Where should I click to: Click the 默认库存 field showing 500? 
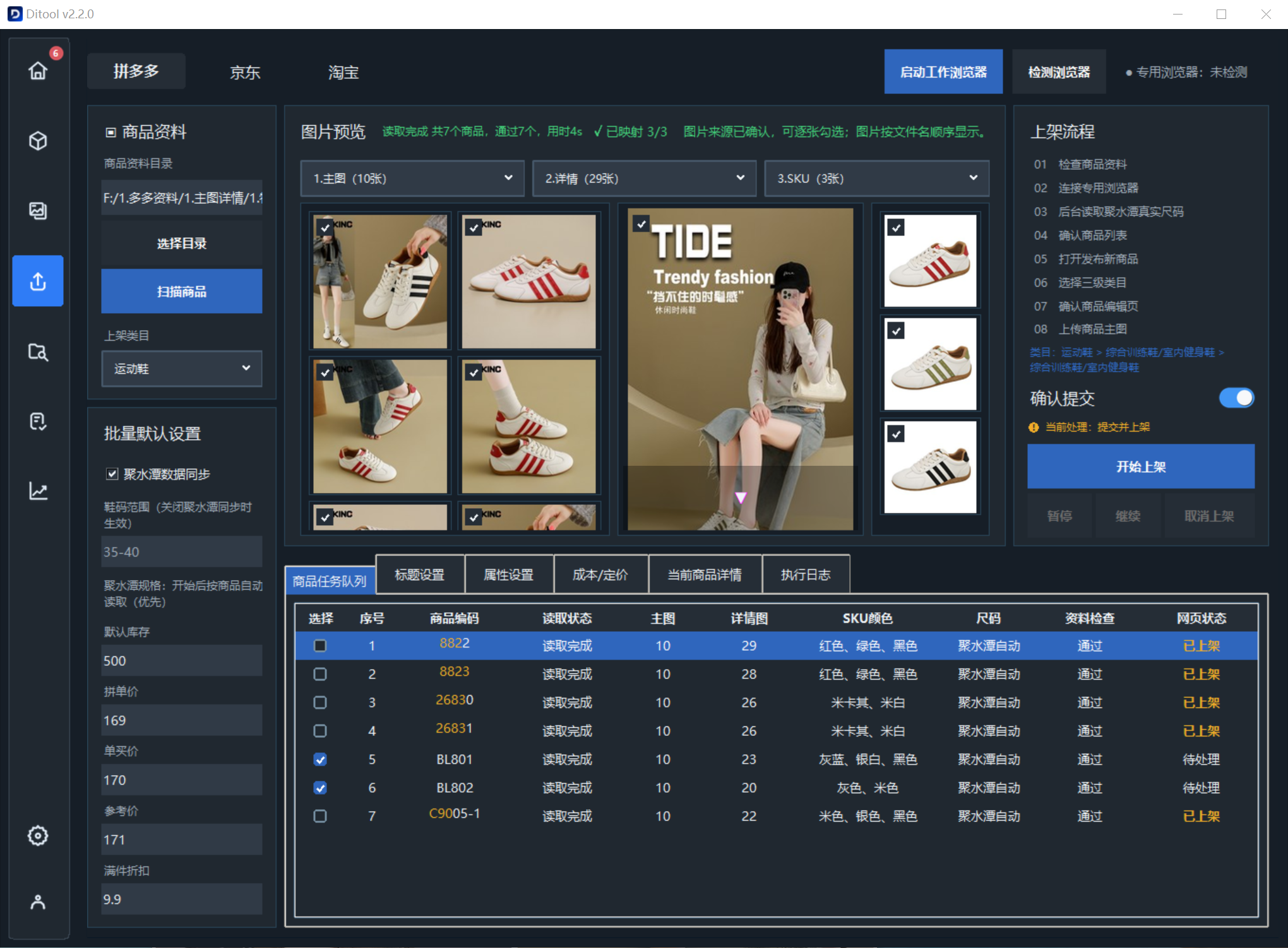pyautogui.click(x=182, y=661)
